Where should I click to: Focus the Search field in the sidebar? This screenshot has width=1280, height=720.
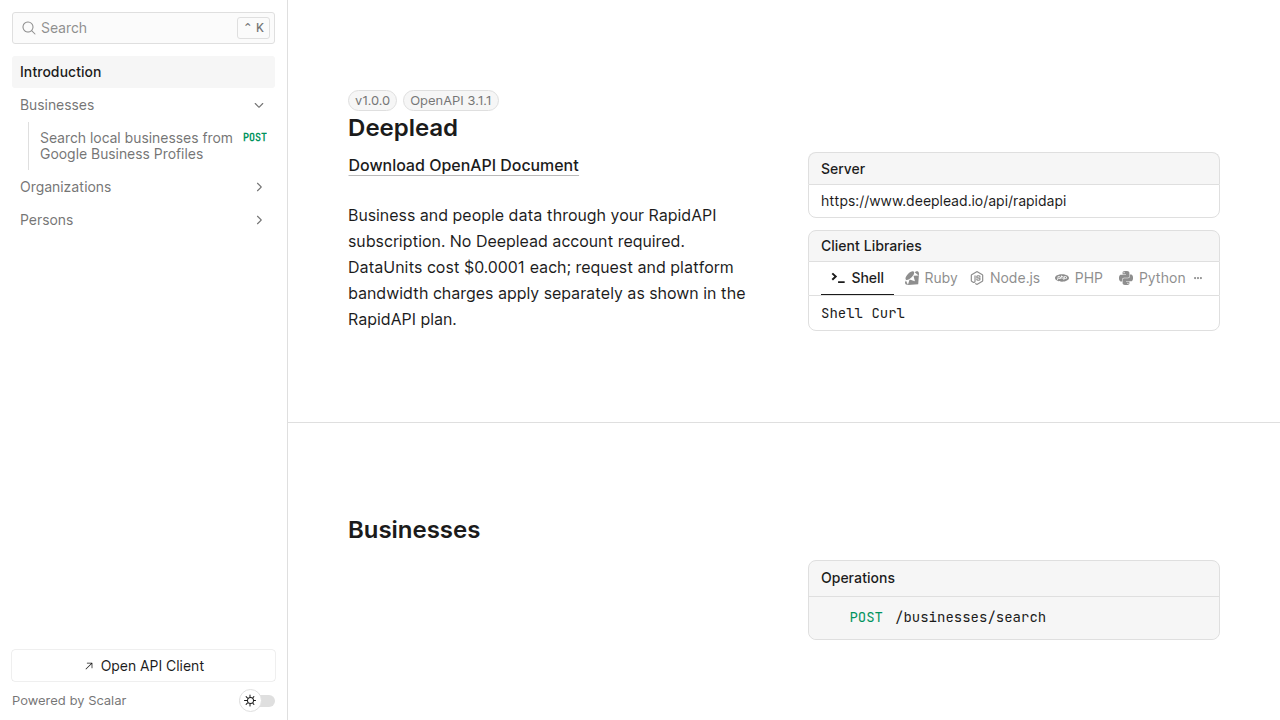click(x=143, y=28)
